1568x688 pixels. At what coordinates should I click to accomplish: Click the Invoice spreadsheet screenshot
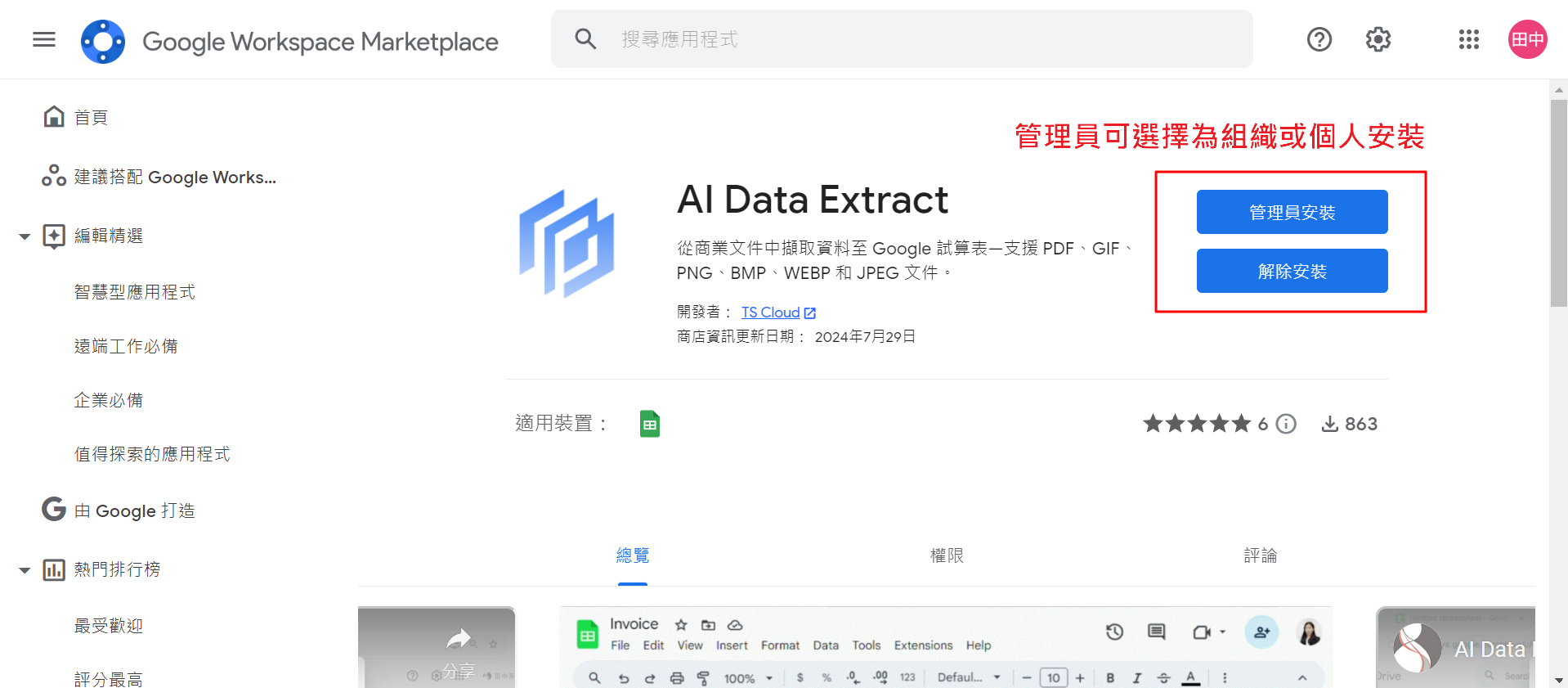click(x=946, y=647)
